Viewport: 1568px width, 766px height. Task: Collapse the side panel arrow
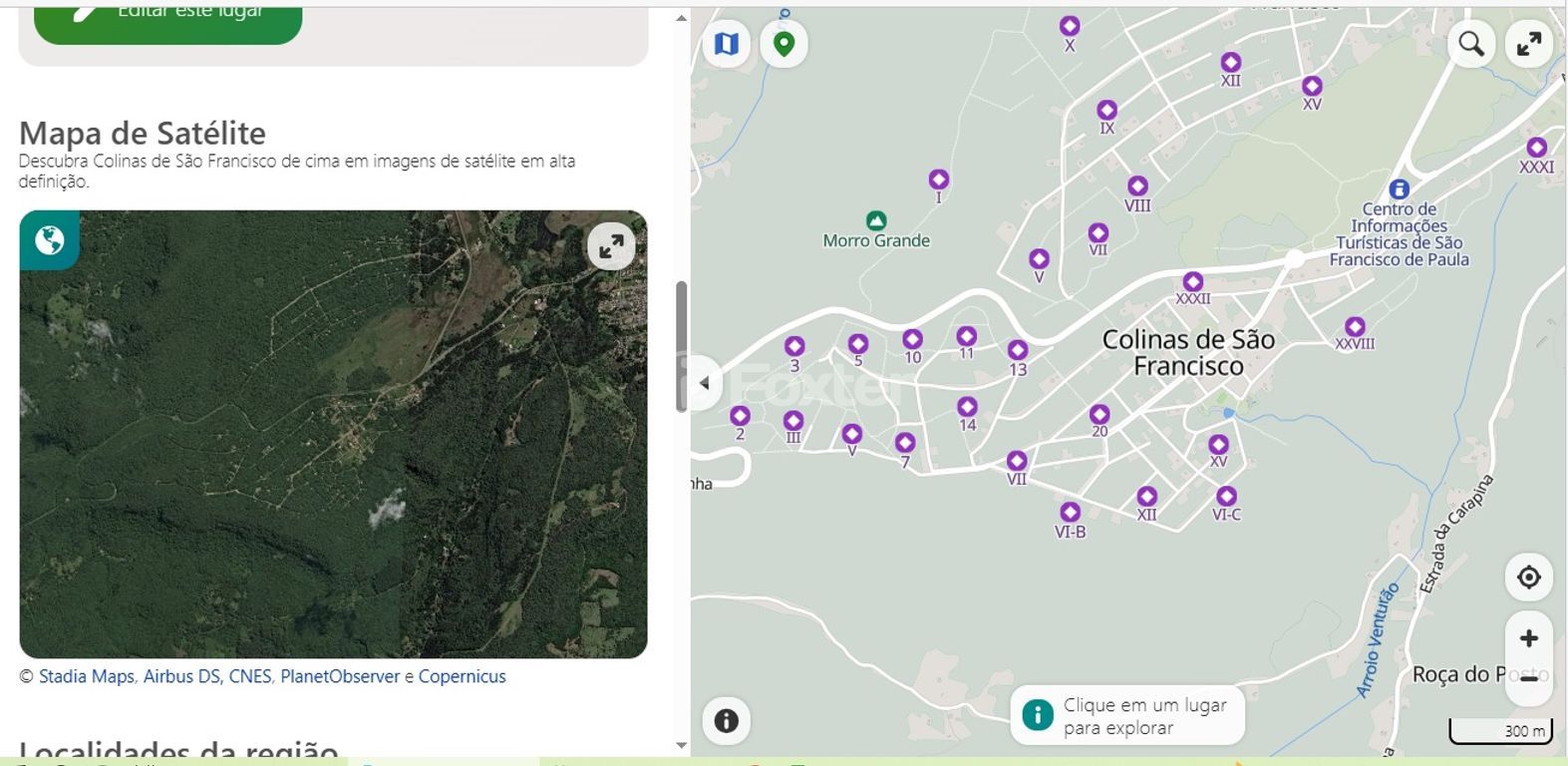[705, 383]
